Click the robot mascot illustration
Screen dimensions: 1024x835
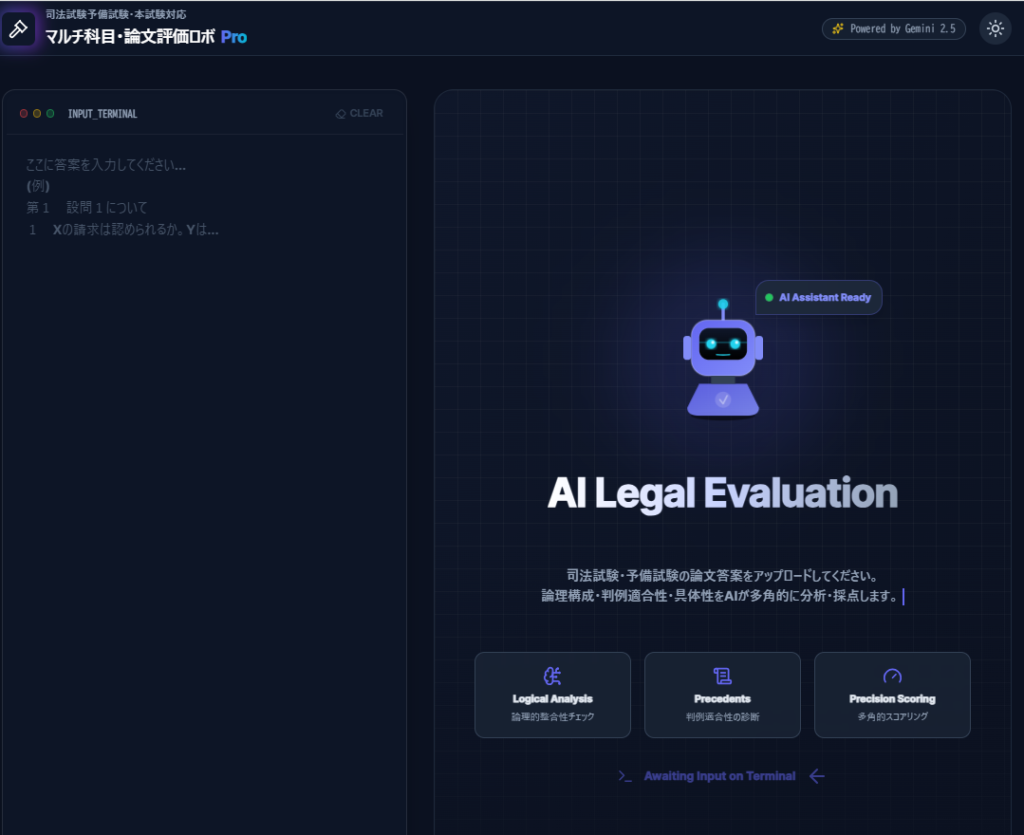pyautogui.click(x=723, y=359)
